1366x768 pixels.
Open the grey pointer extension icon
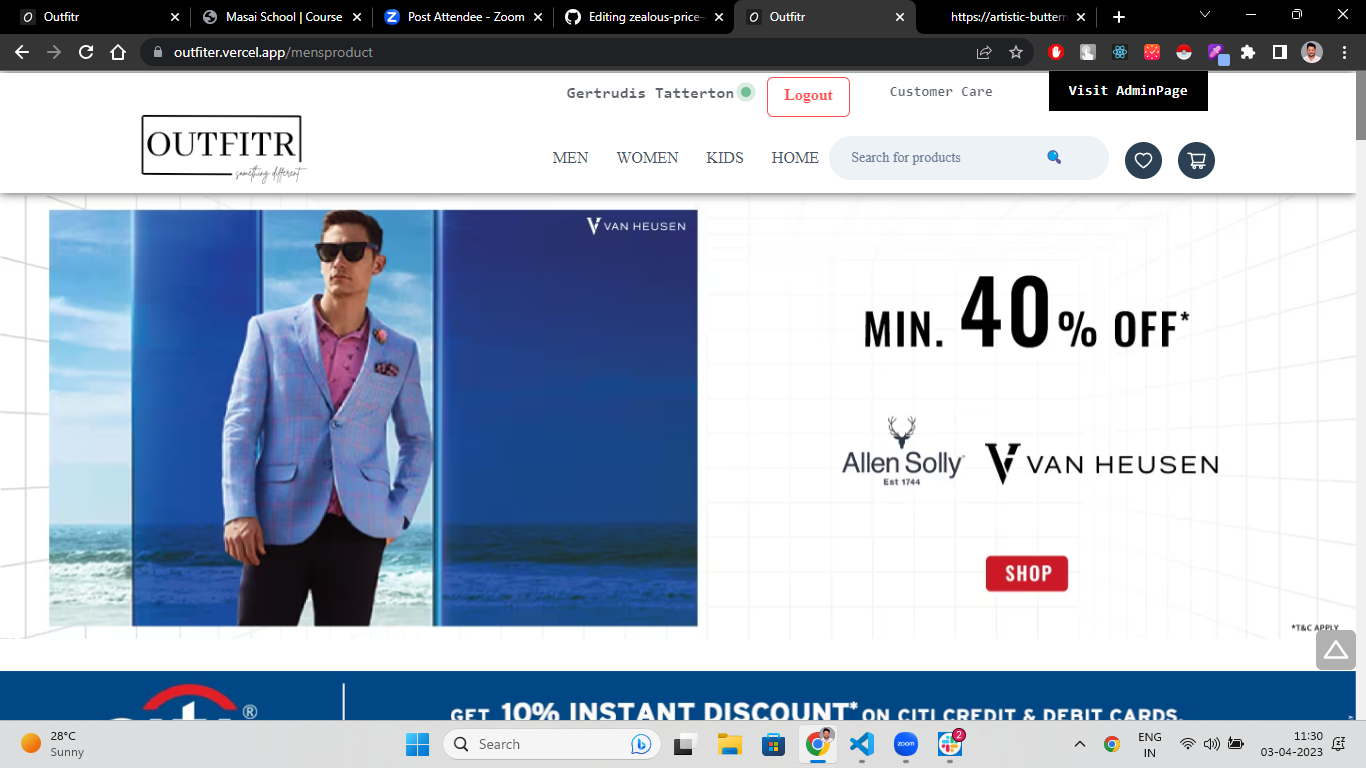1088,52
